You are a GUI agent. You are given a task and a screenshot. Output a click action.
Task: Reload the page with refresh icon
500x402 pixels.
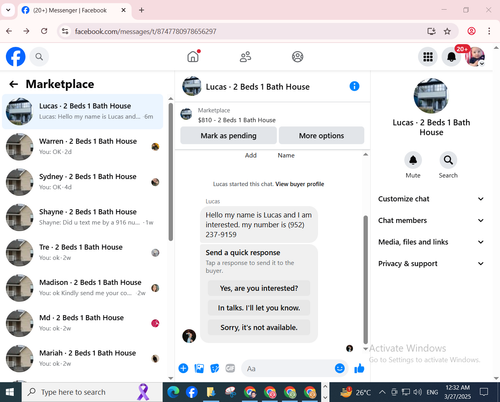click(x=44, y=31)
